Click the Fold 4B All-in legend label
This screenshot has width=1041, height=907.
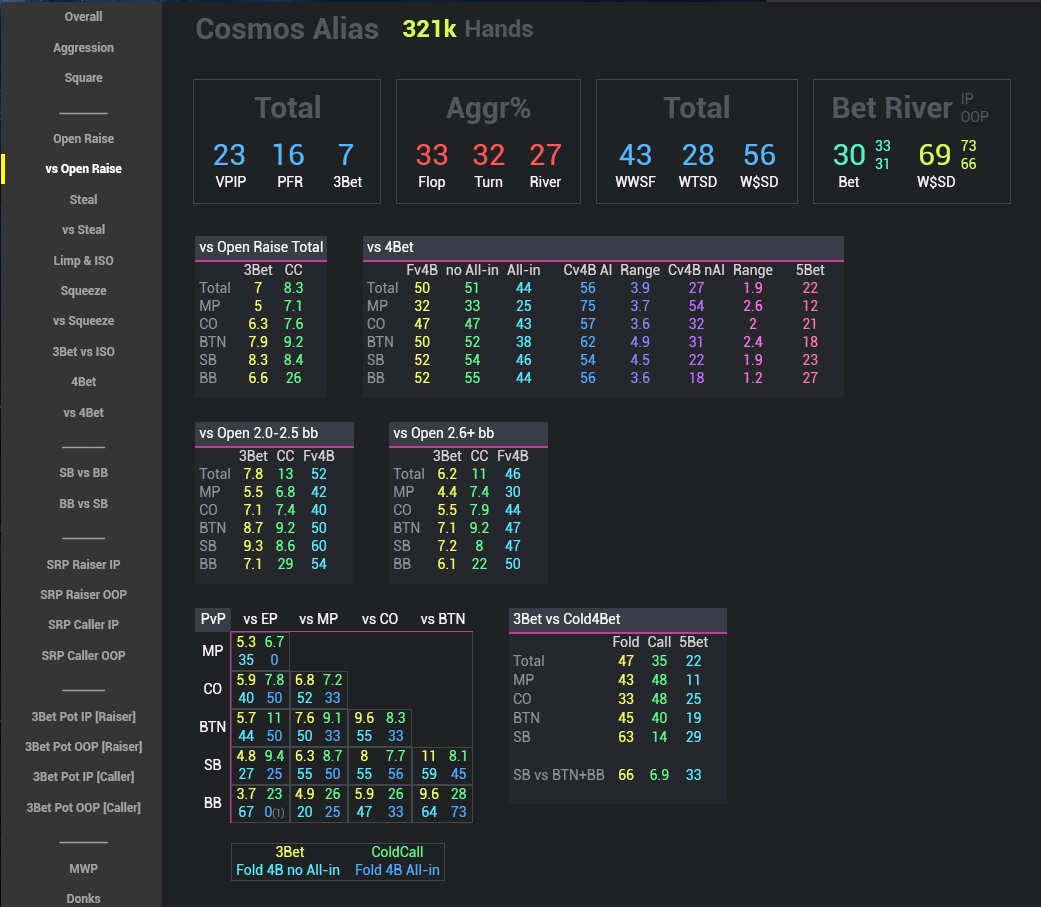(x=399, y=870)
